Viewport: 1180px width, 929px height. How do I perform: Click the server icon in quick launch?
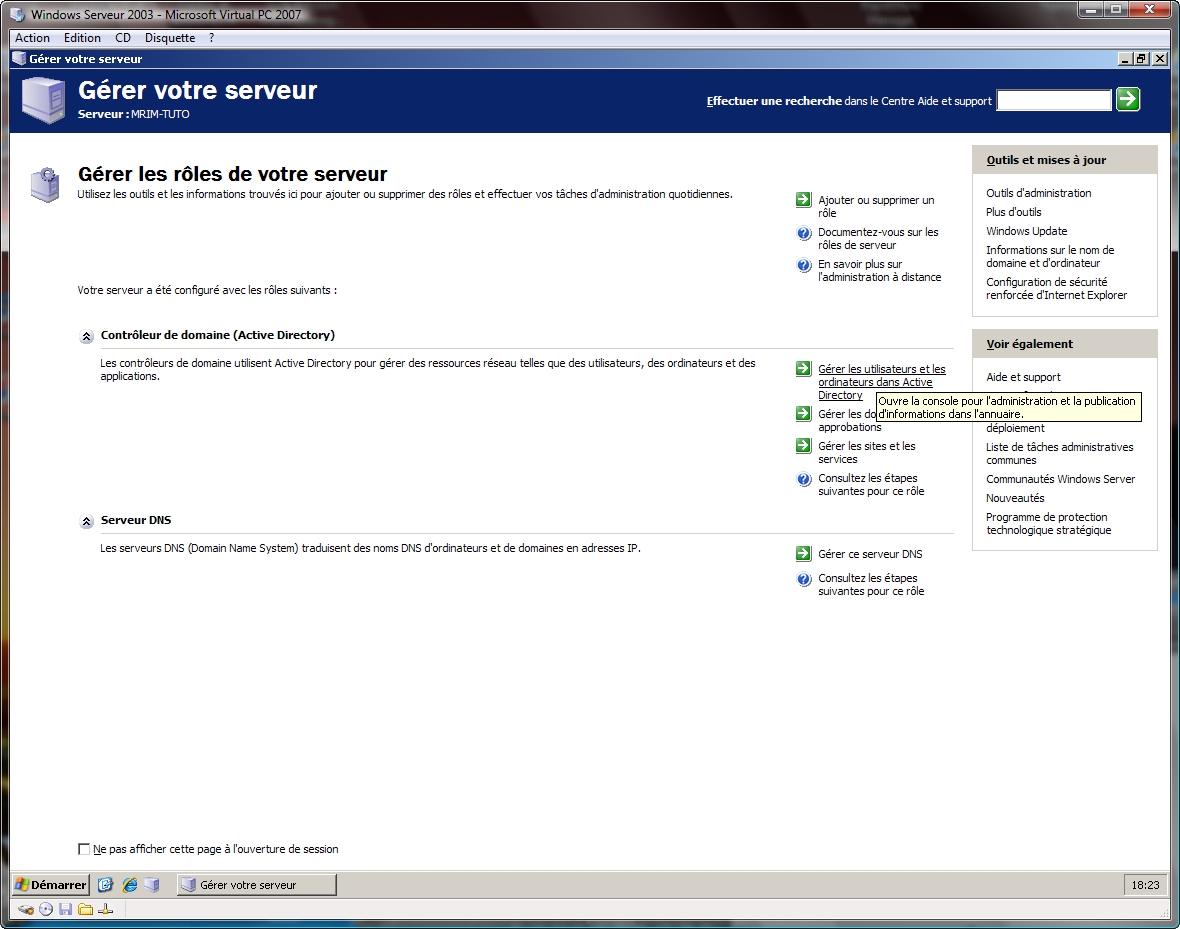152,885
